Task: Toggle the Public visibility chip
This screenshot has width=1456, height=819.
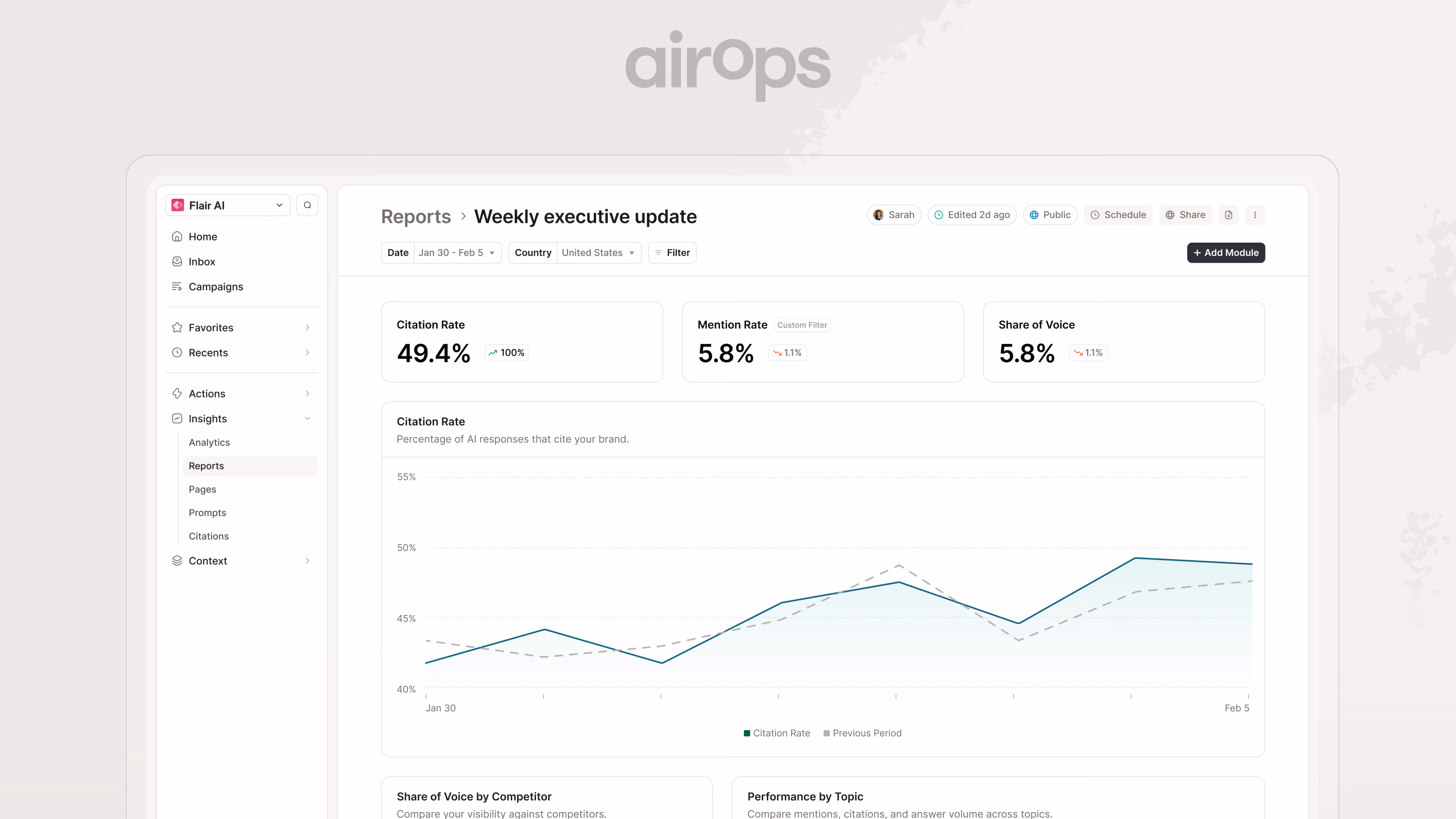Action: tap(1050, 215)
